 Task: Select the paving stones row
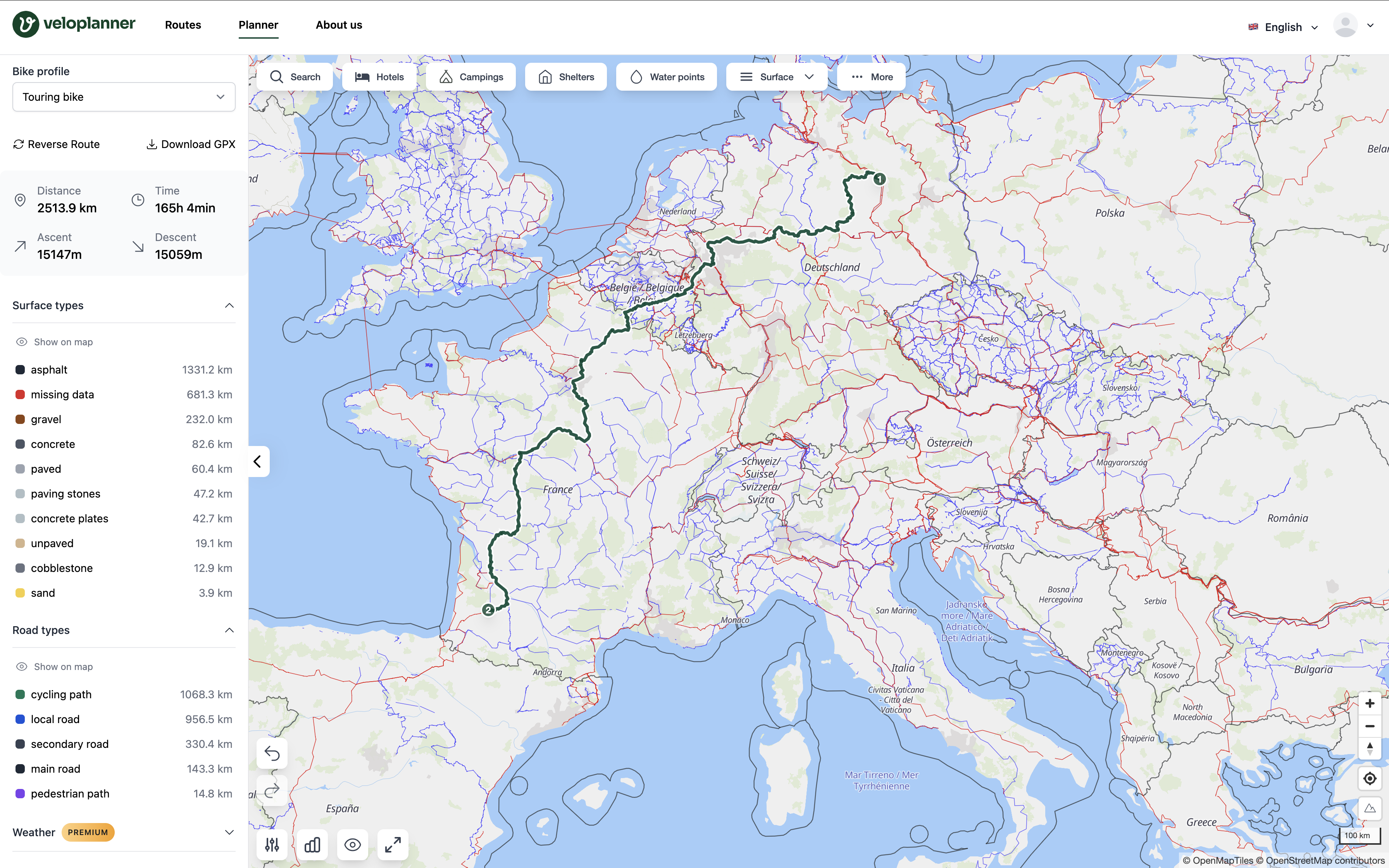(124, 494)
